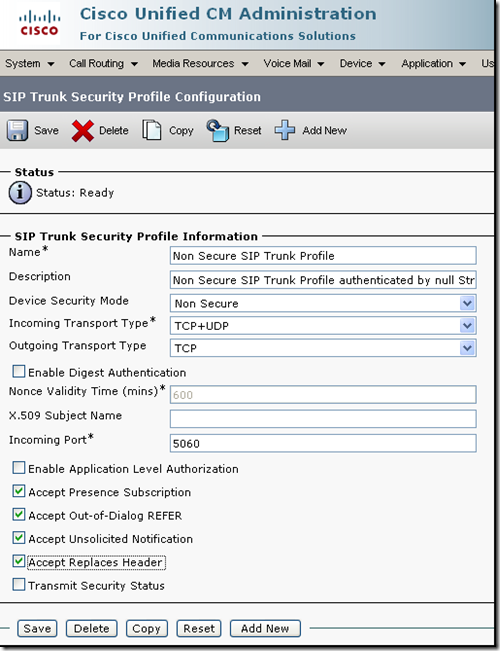This screenshot has width=500, height=651.
Task: Click the bottom Save button
Action: click(37, 629)
